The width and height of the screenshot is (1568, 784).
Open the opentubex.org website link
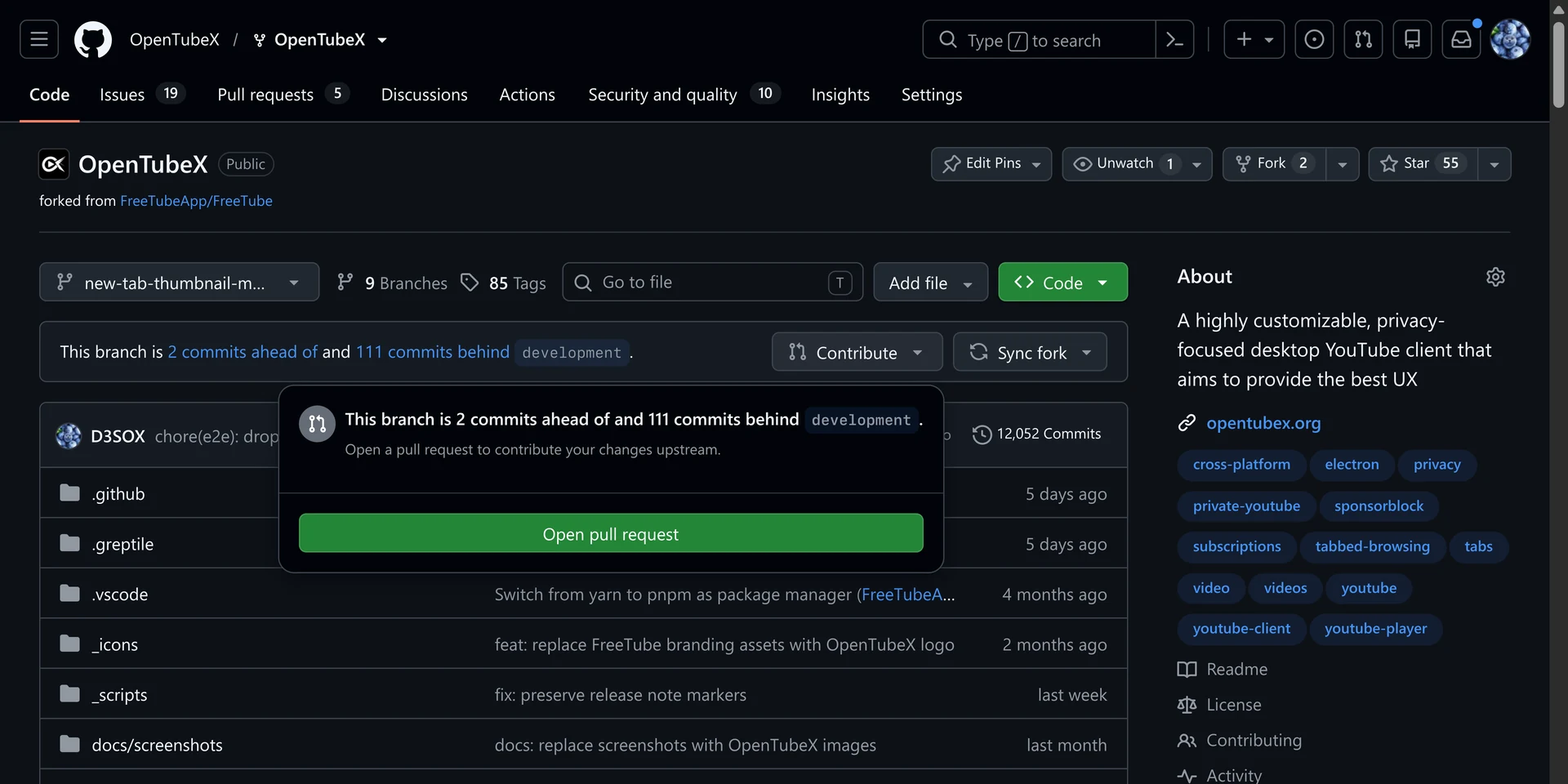point(1263,423)
